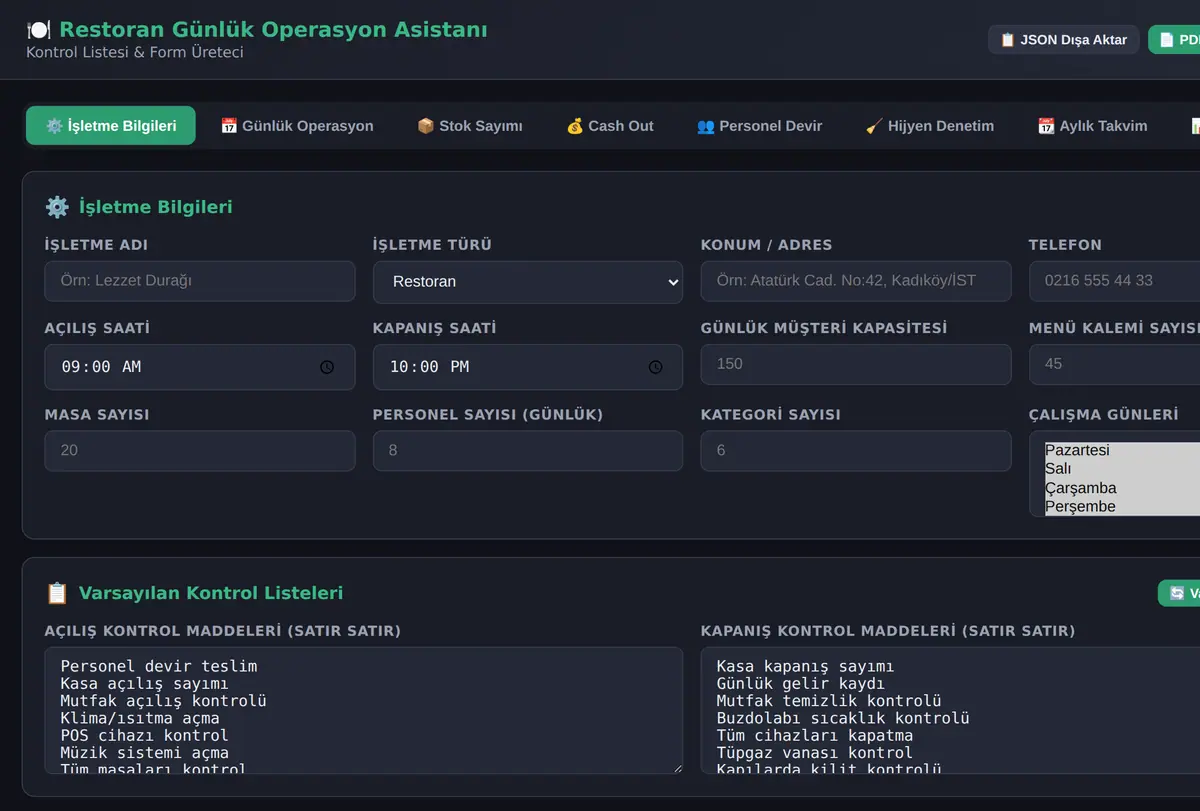Click the "Mutfak açılış kontrolü" line
1200x811 pixels.
(163, 701)
